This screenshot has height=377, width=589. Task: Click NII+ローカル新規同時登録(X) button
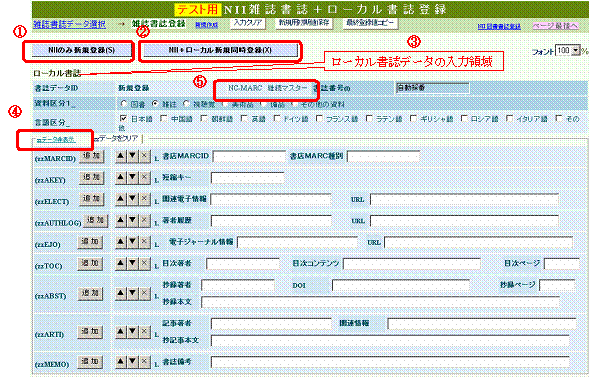coord(220,50)
